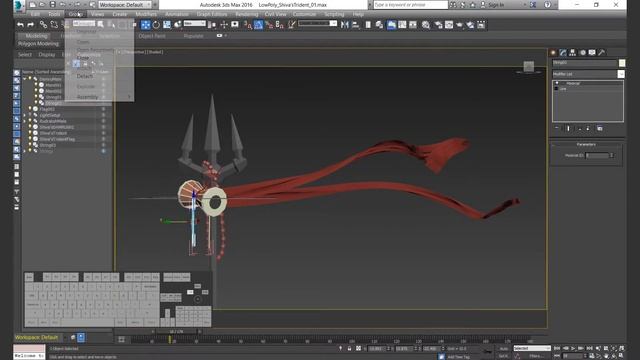Screen dimensions: 640x360
Task: Open the Render Setup dialog
Action: (438, 25)
